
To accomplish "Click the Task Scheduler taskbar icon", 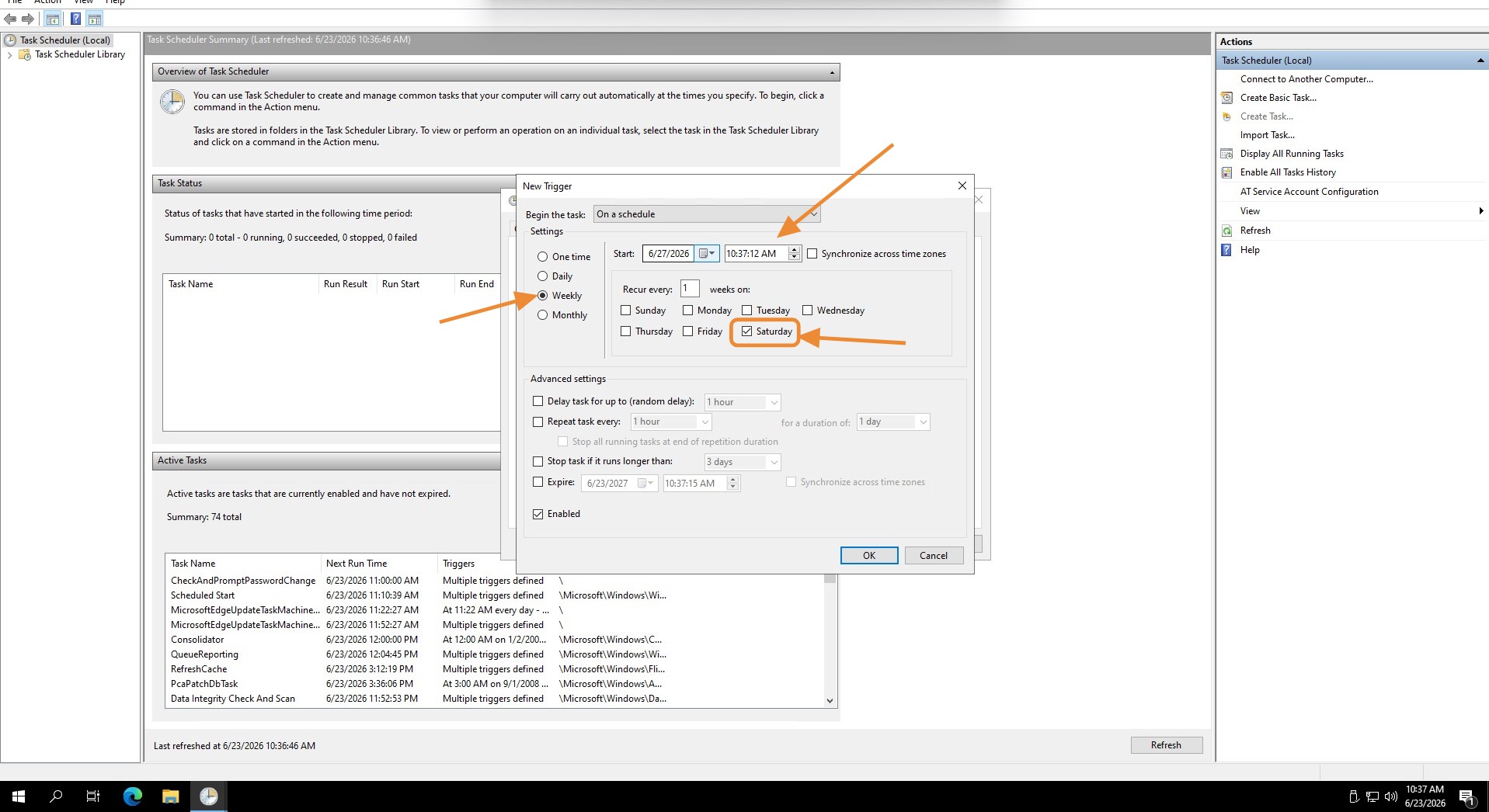I will tap(208, 796).
